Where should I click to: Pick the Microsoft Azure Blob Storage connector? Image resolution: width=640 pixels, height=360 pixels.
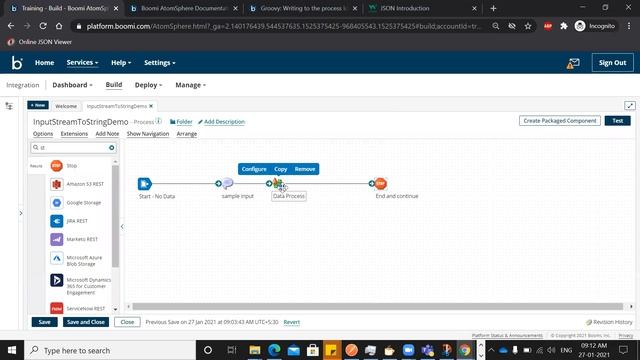click(x=57, y=258)
